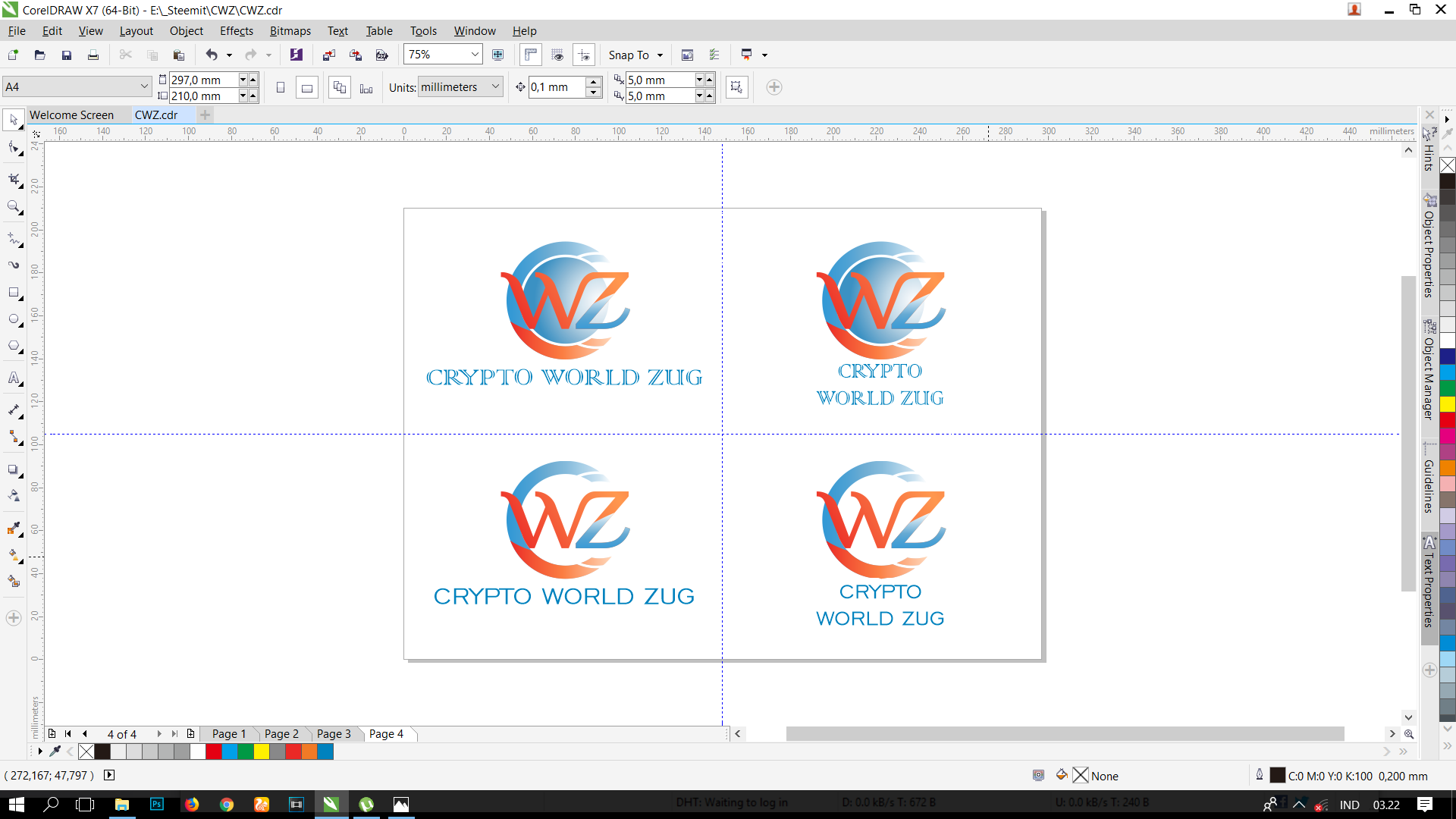Toggle the rulers visibility

[x=530, y=54]
